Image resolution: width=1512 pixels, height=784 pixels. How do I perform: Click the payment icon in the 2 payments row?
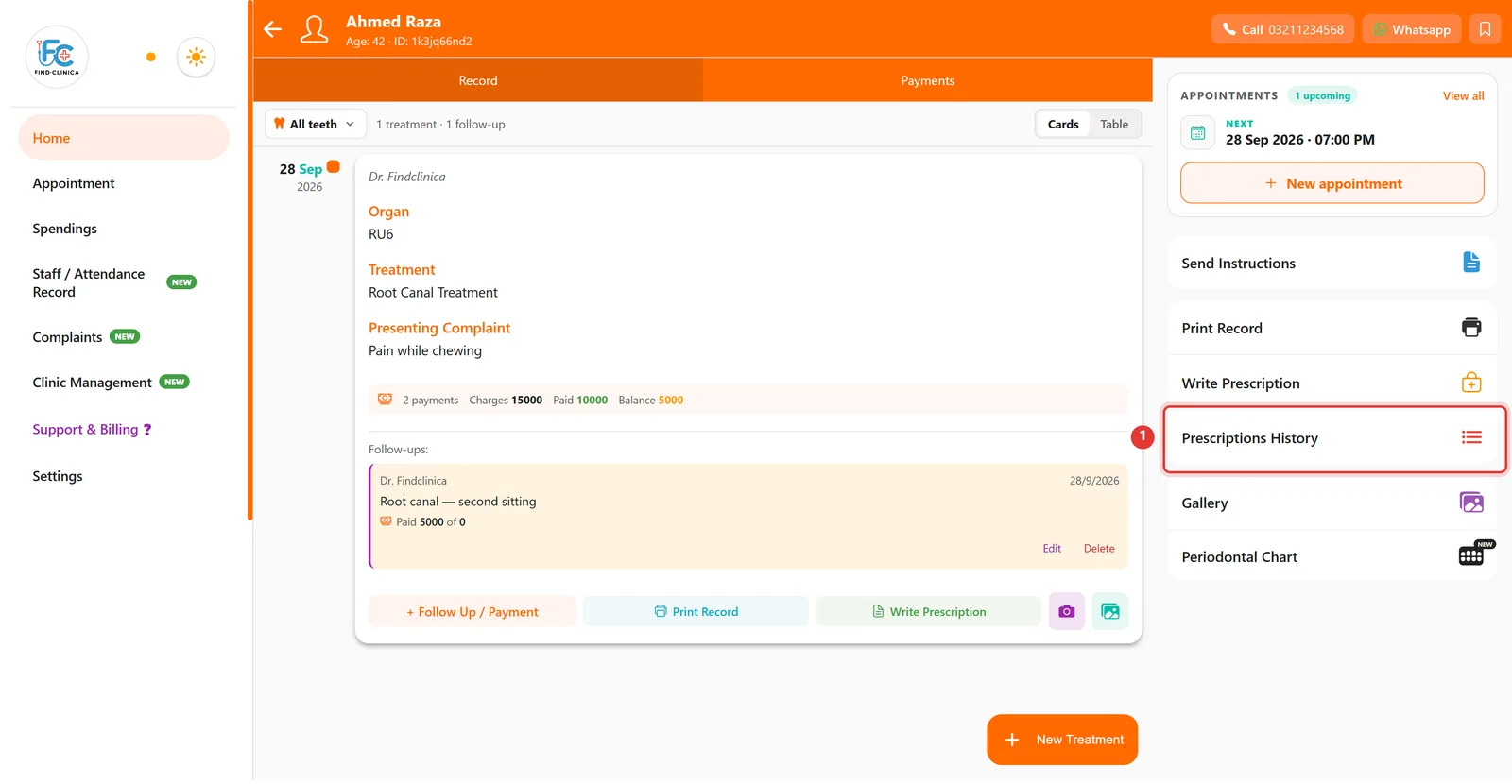[x=385, y=399]
